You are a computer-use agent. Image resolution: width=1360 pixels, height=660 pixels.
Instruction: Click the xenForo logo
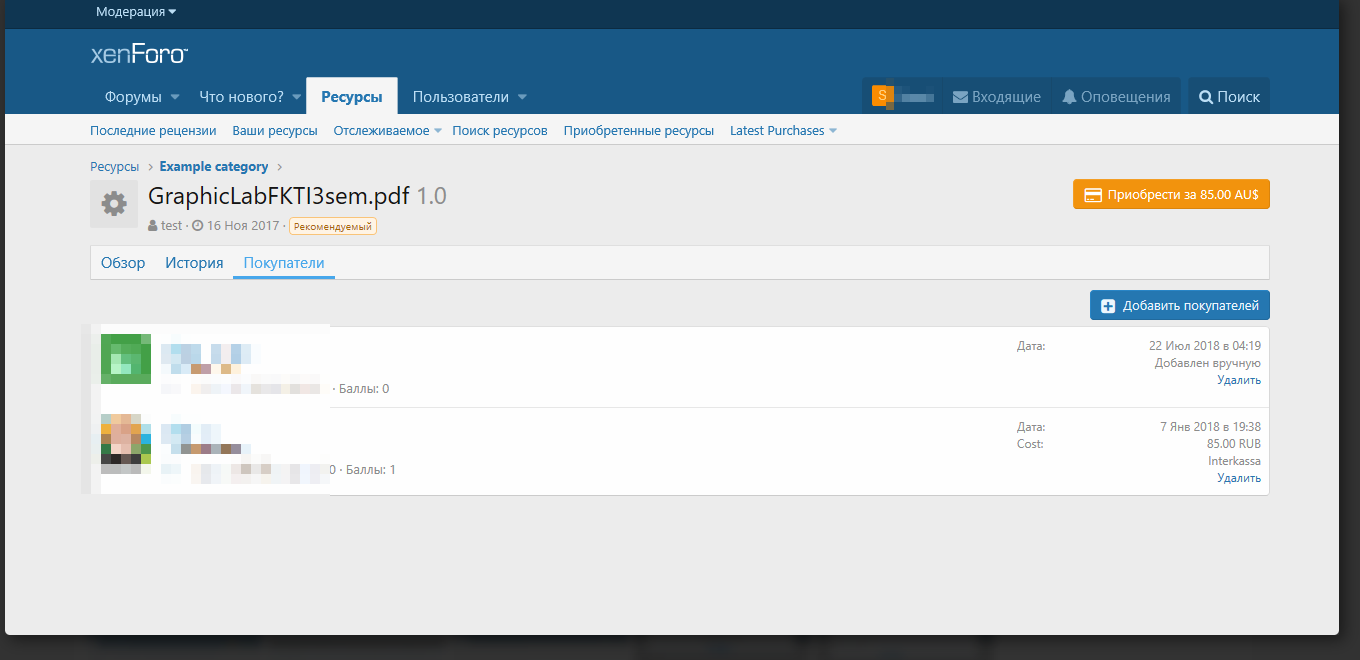click(x=139, y=54)
